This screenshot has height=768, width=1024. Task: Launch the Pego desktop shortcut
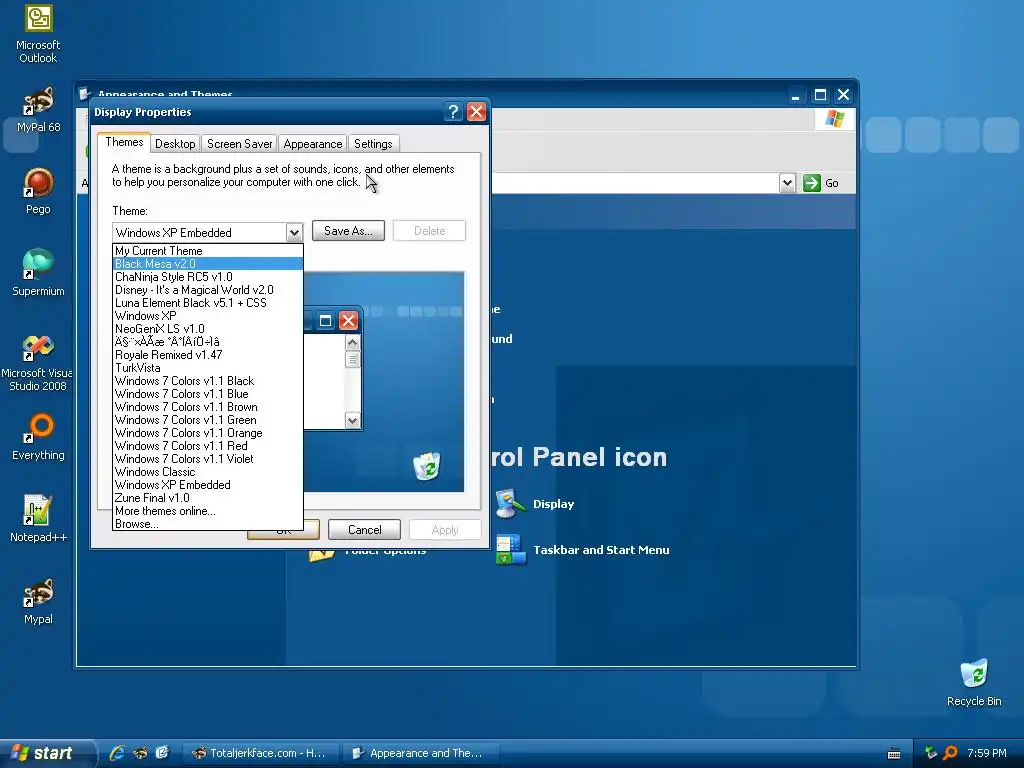pos(38,191)
